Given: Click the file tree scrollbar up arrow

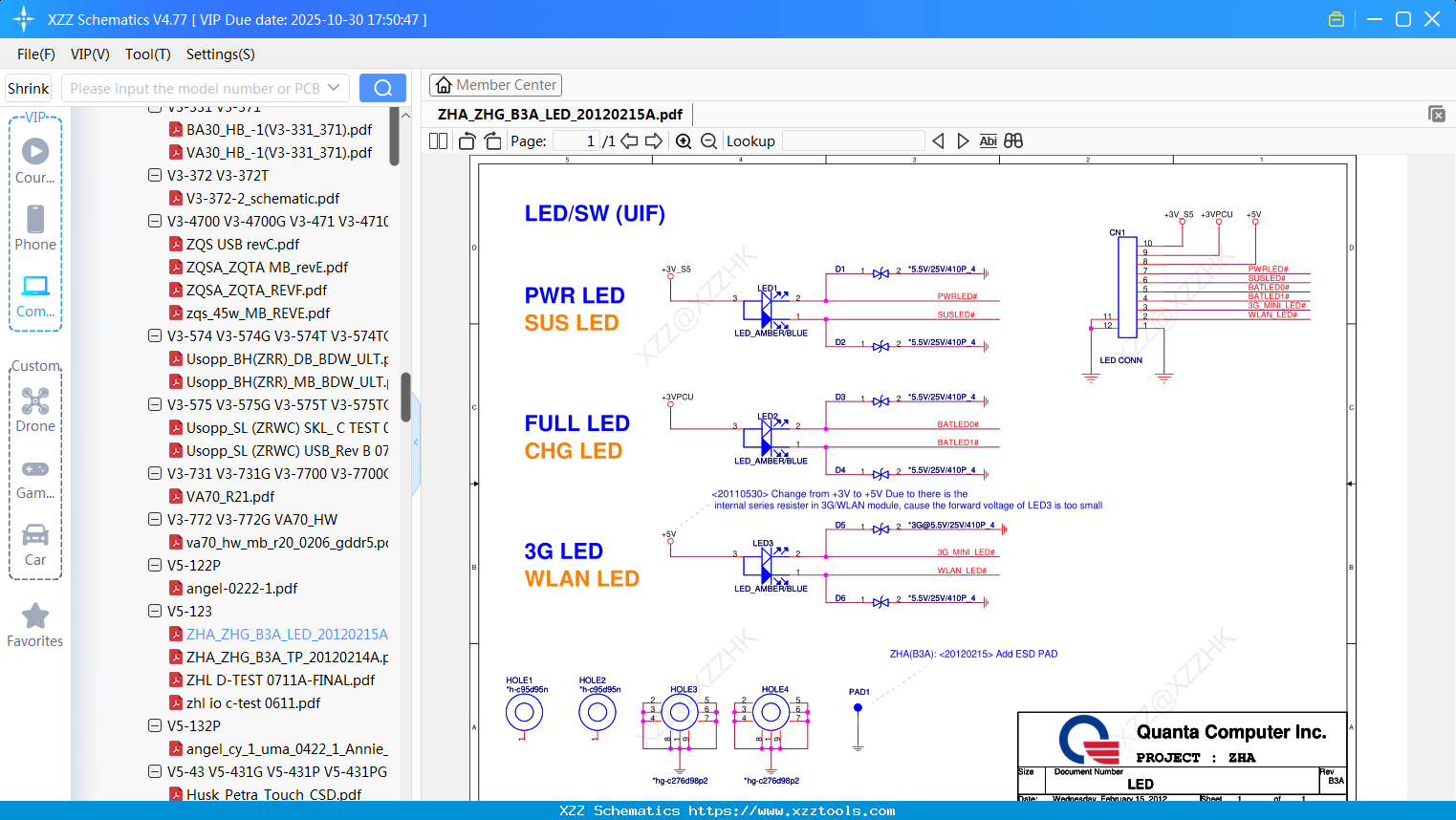Looking at the screenshot, I should (405, 115).
